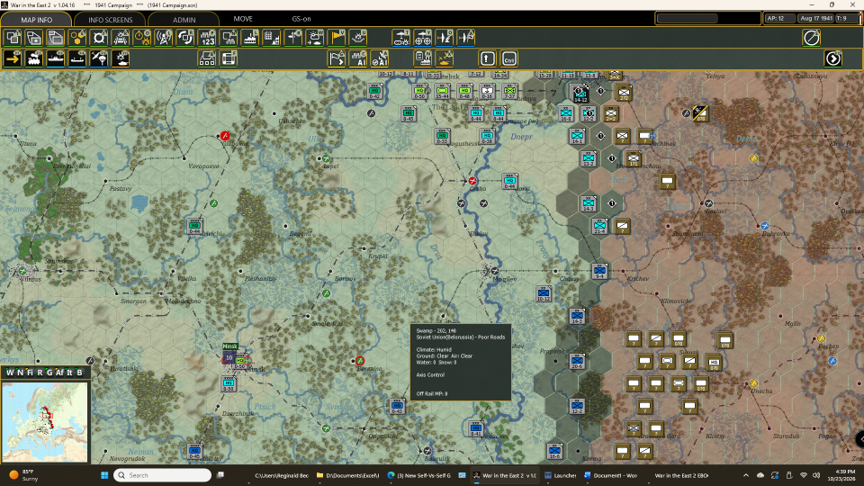This screenshot has width=864, height=486.
Task: Toggle the gear-ring fortification icon in the toolbar
Action: 99,38
